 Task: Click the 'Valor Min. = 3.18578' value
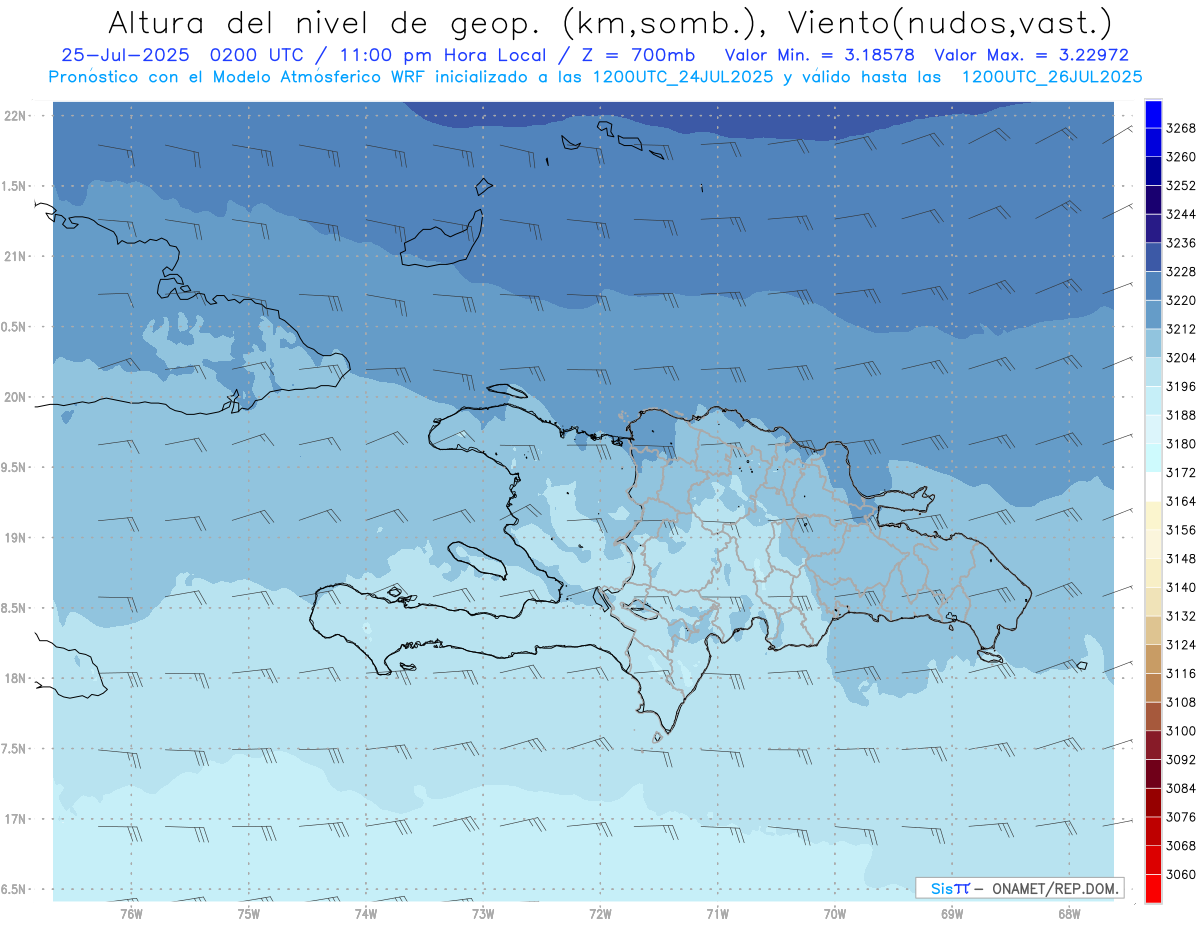point(819,56)
